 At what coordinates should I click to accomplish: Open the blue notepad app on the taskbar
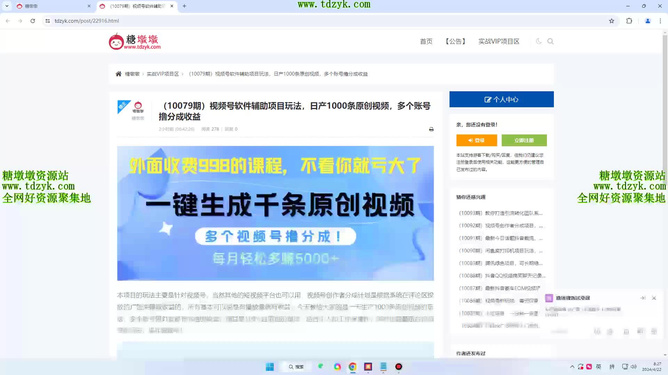pos(383,366)
